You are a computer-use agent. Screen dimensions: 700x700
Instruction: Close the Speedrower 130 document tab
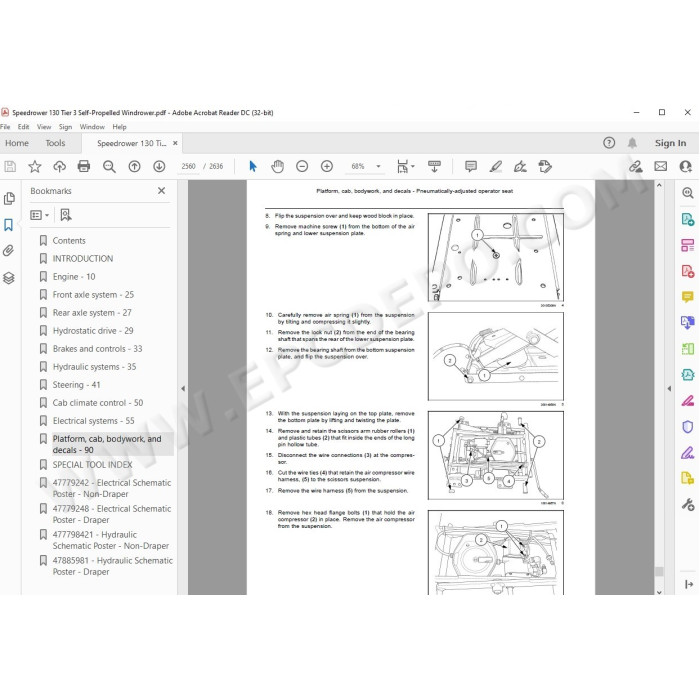tap(175, 143)
